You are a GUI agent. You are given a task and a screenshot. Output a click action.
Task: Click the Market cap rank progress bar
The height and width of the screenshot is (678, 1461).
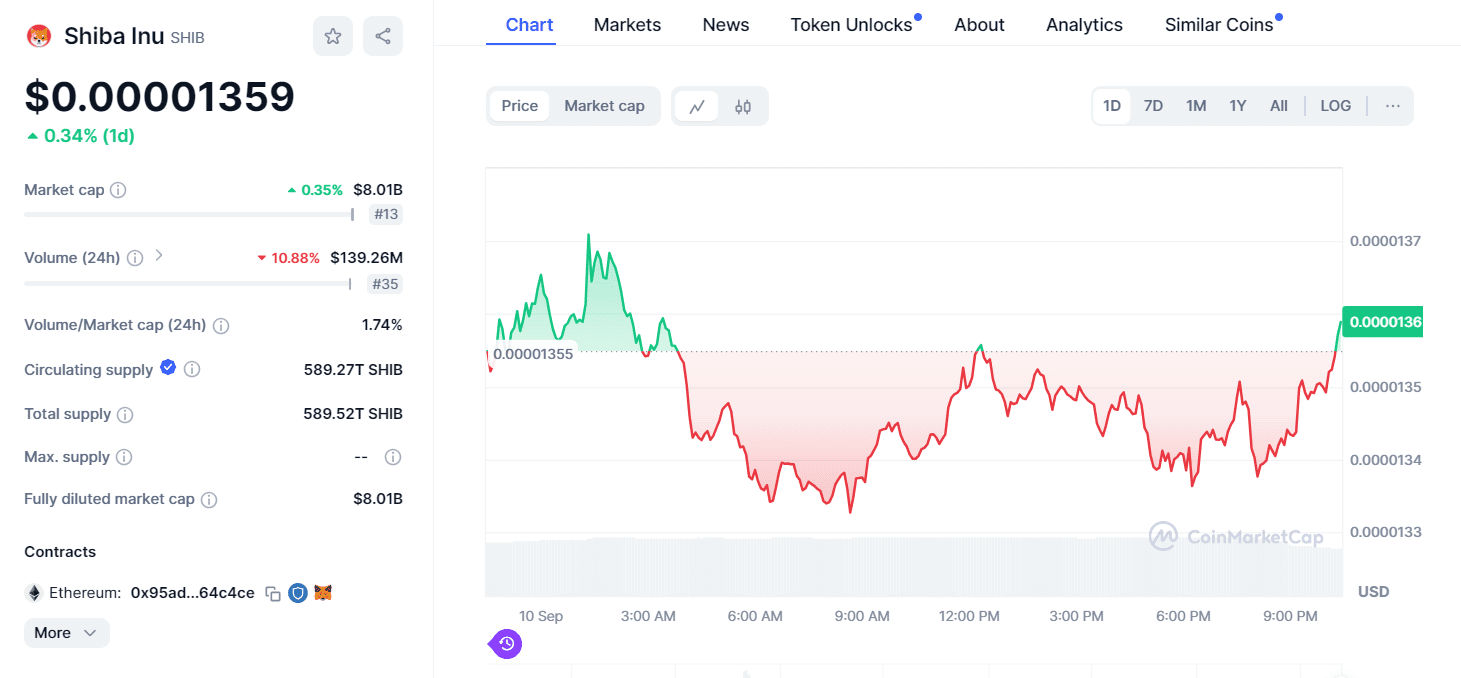(x=188, y=214)
